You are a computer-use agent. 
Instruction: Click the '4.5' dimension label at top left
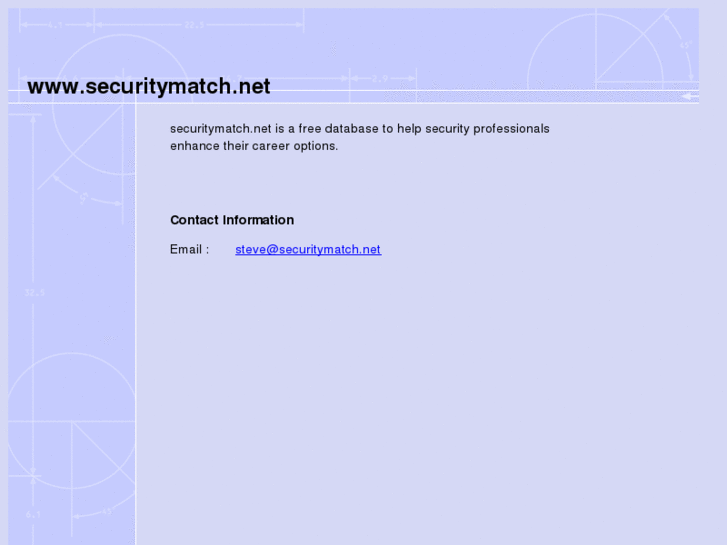click(x=57, y=25)
